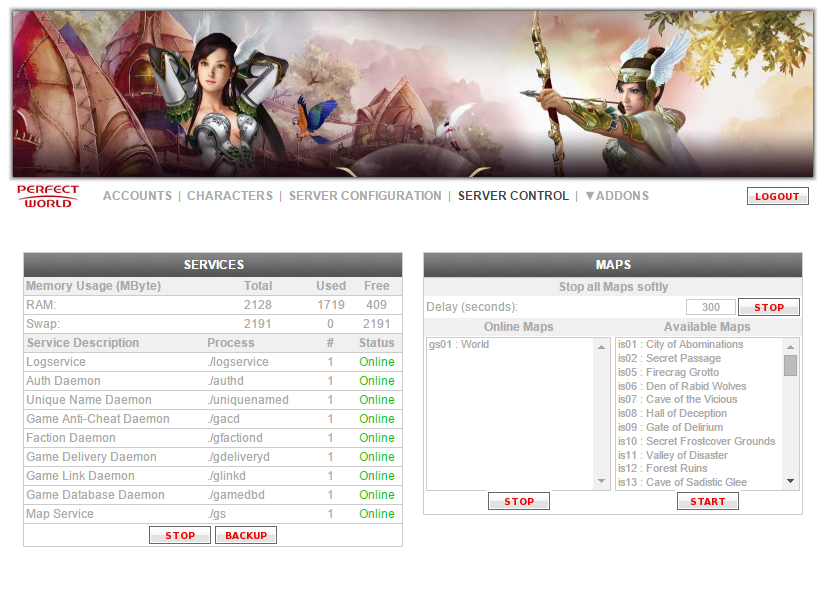Click Available Maps scrollbar down arrow

[x=790, y=481]
